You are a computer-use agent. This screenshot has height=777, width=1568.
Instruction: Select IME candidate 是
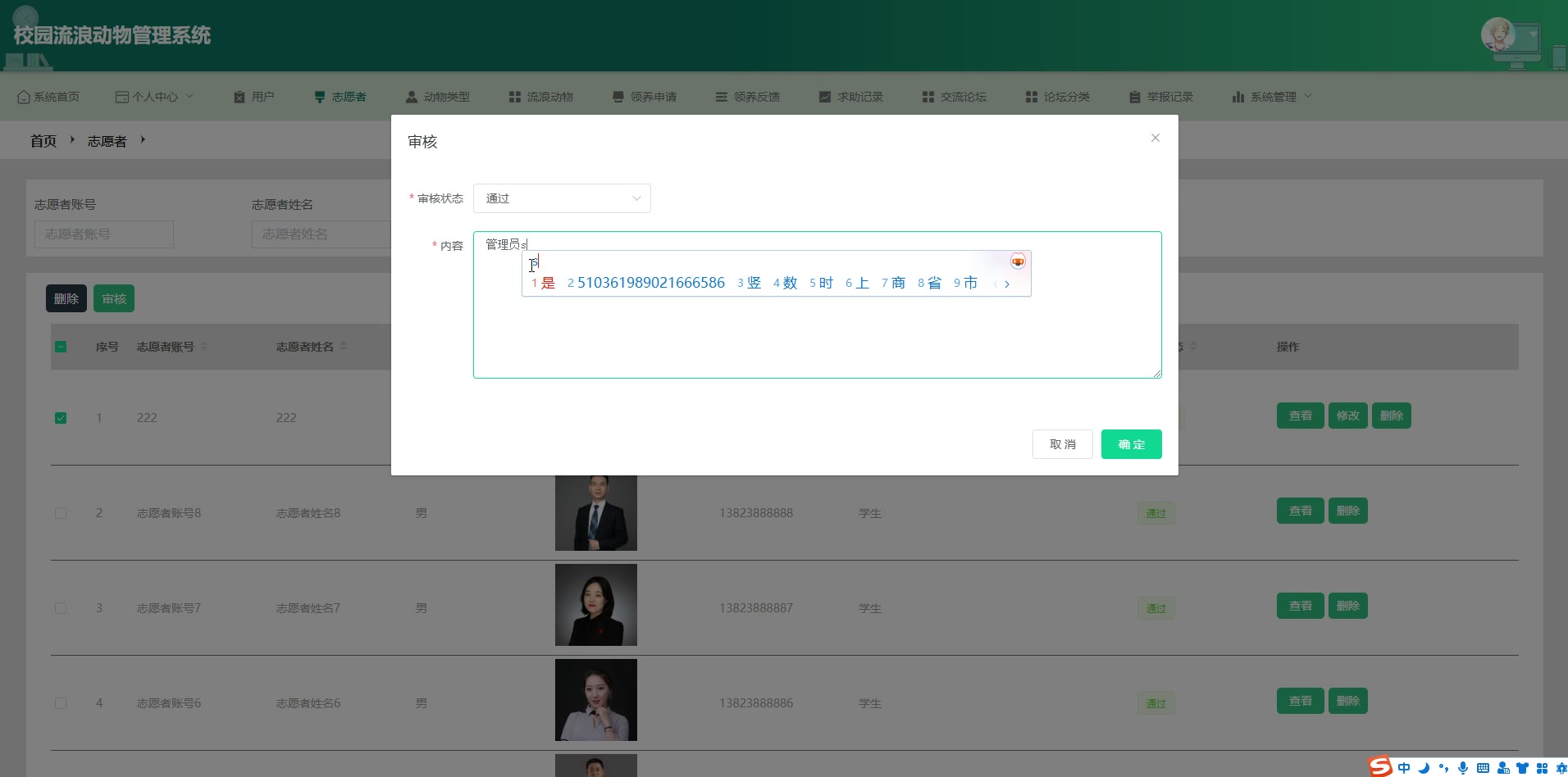544,283
